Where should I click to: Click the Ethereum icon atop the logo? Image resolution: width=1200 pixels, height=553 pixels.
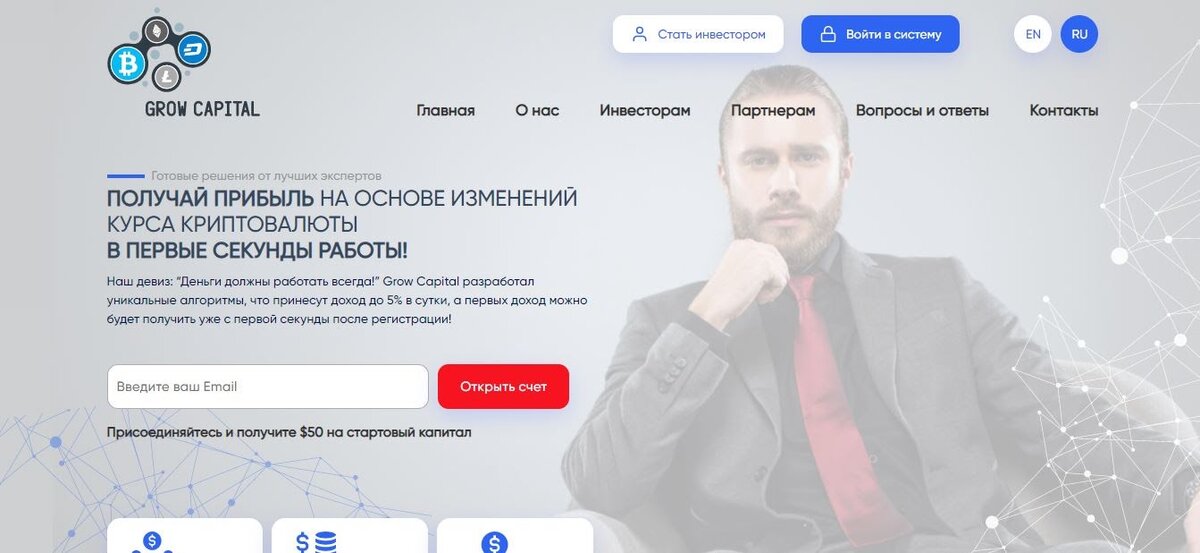(x=155, y=32)
